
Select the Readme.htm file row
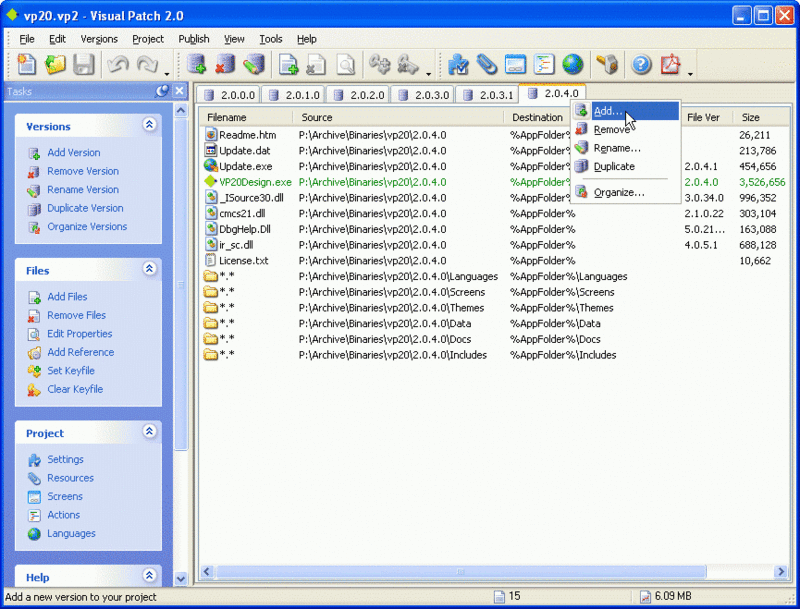(x=495, y=135)
